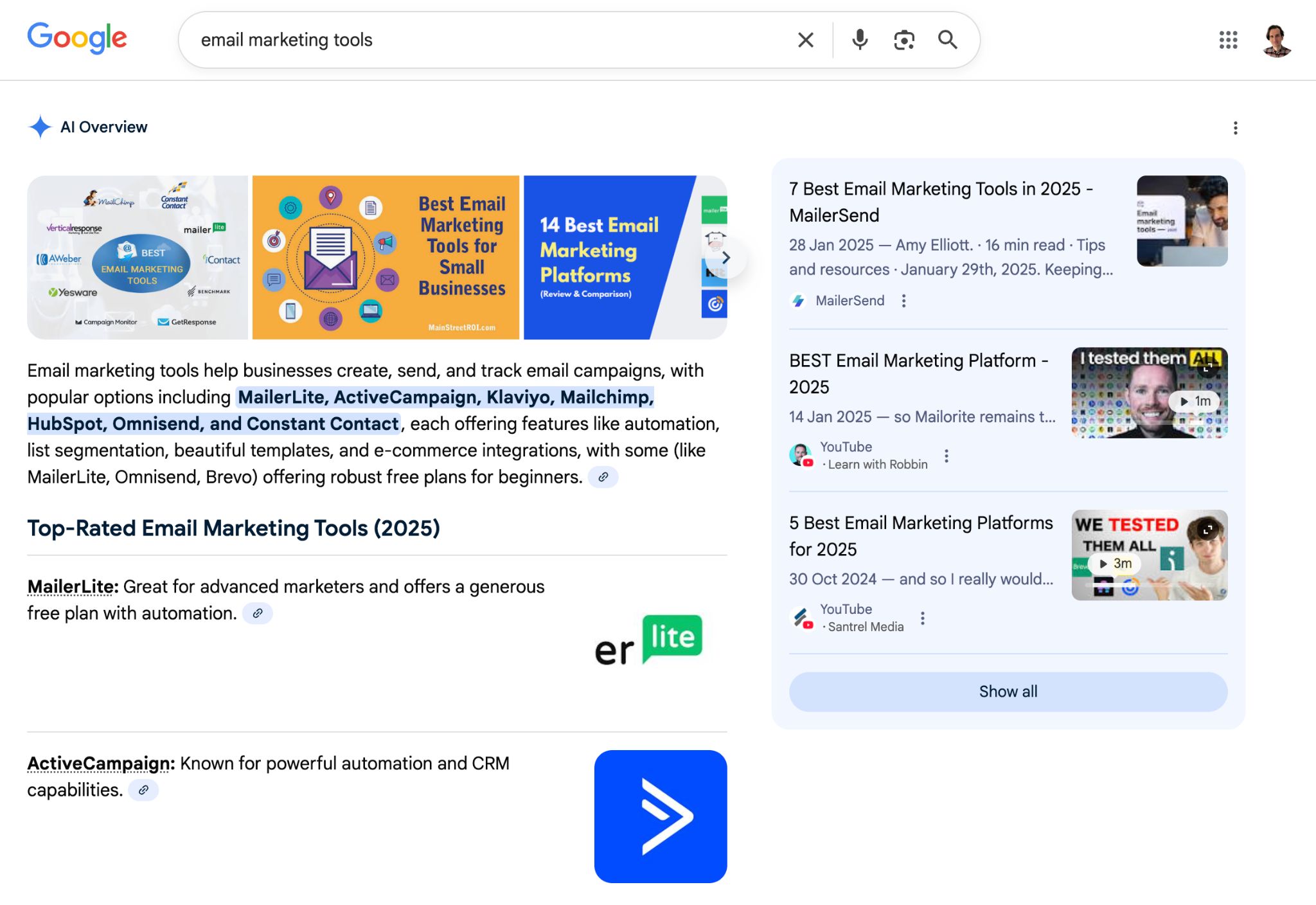Viewport: 1316px width, 905px height.
Task: Click the search magnifier icon
Action: (x=948, y=40)
